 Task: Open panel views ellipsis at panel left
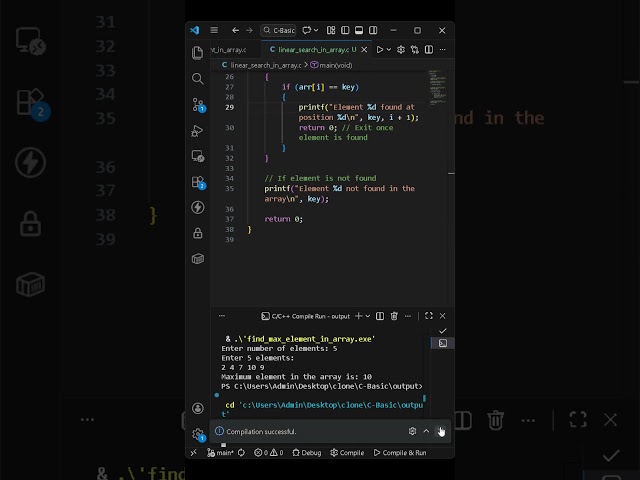point(222,316)
